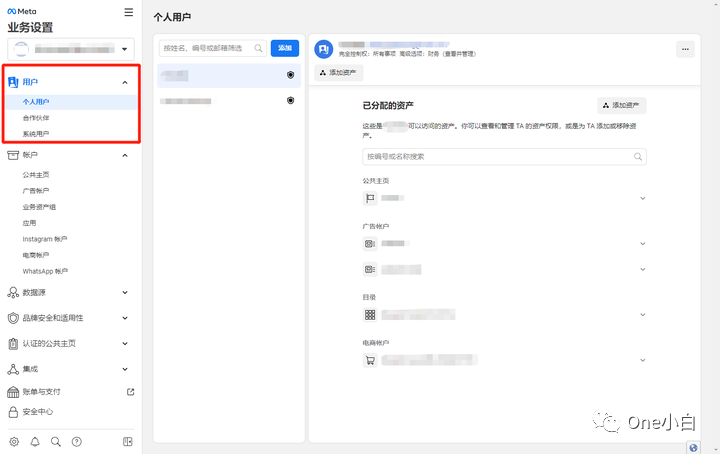Expand the 公共主页 asset row chevron
This screenshot has width=720, height=454.
pyautogui.click(x=642, y=198)
